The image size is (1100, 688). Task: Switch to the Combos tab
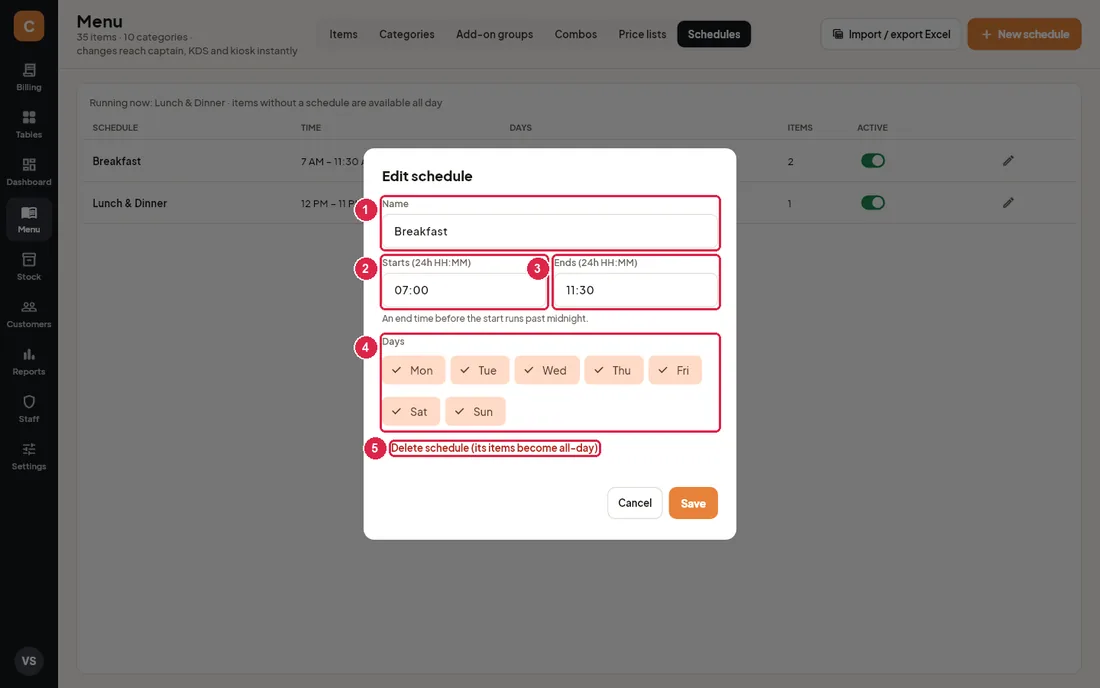[x=576, y=34]
